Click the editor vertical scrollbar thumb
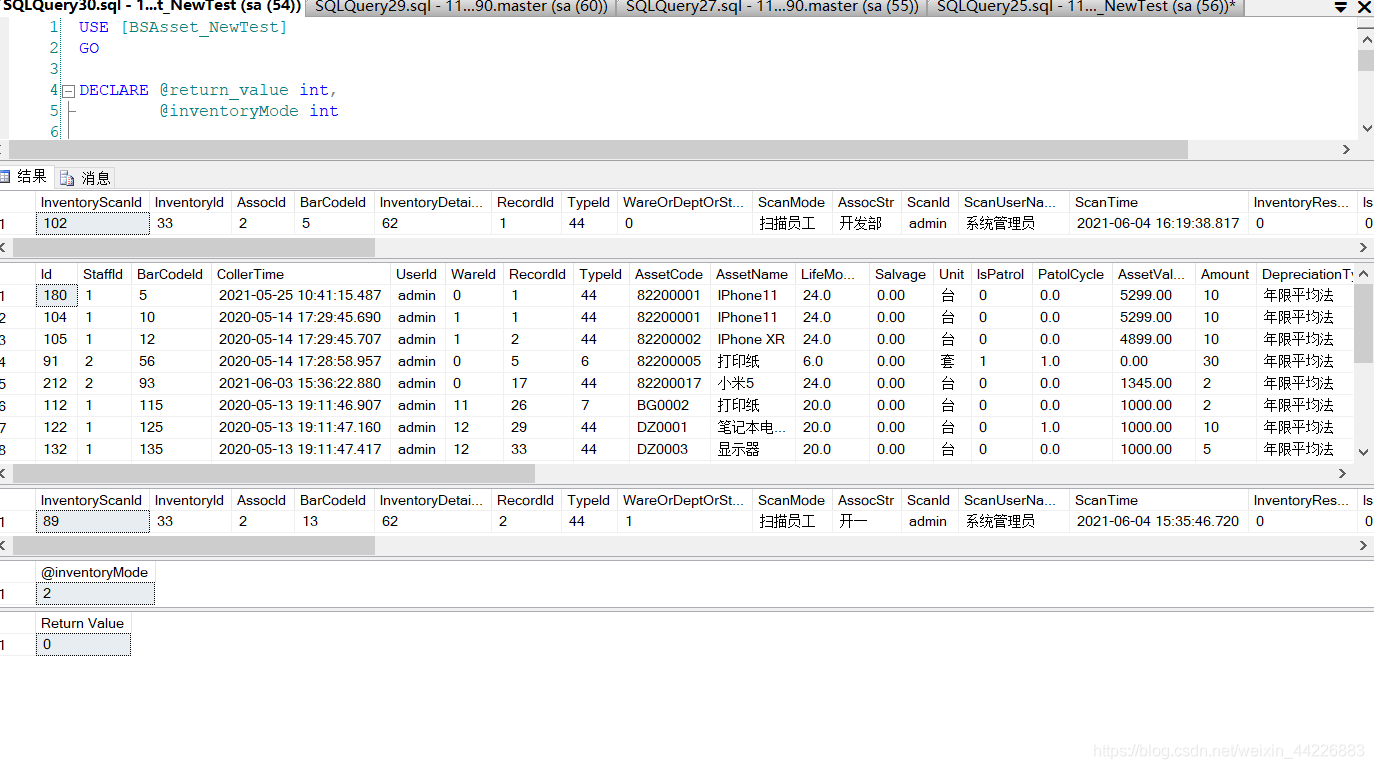Image resolution: width=1374 pixels, height=769 pixels. tap(1365, 60)
